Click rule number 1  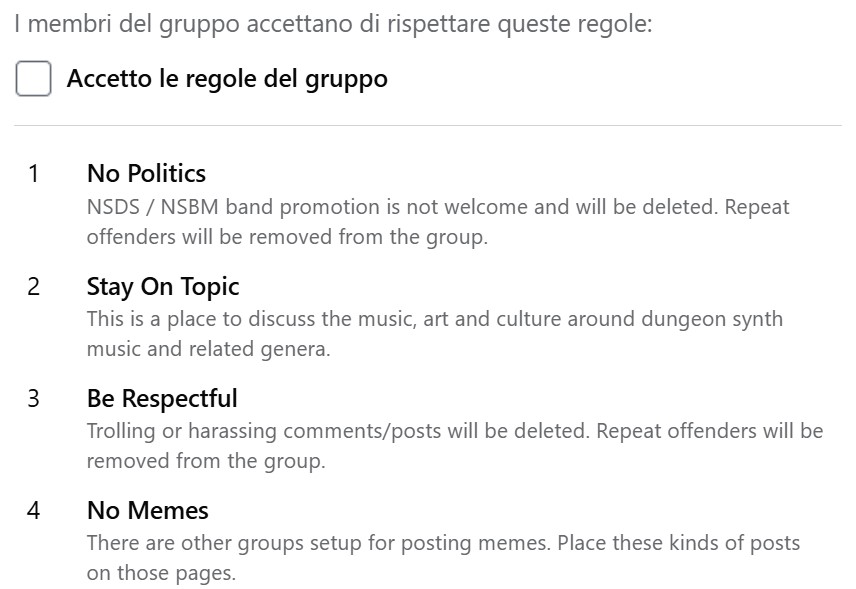coord(34,174)
